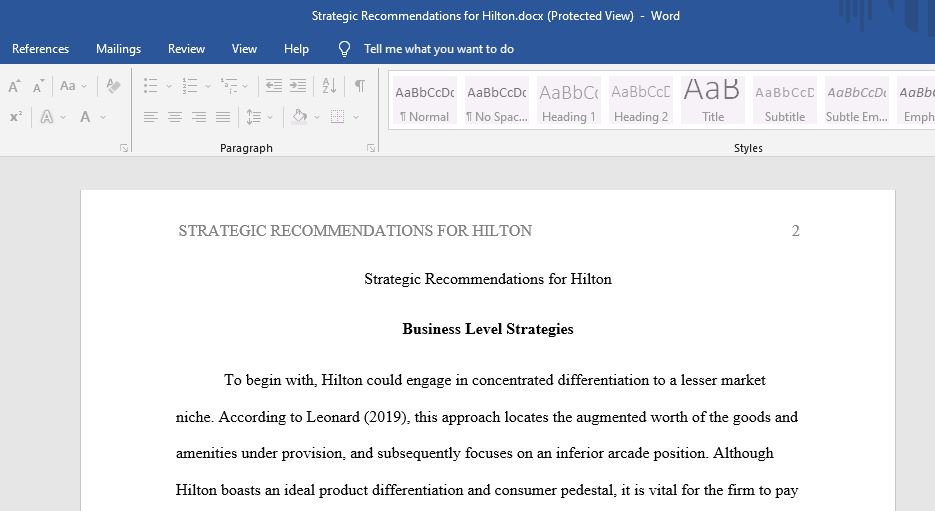Screen dimensions: 935x511
Task: Apply the Normal style
Action: pos(425,100)
